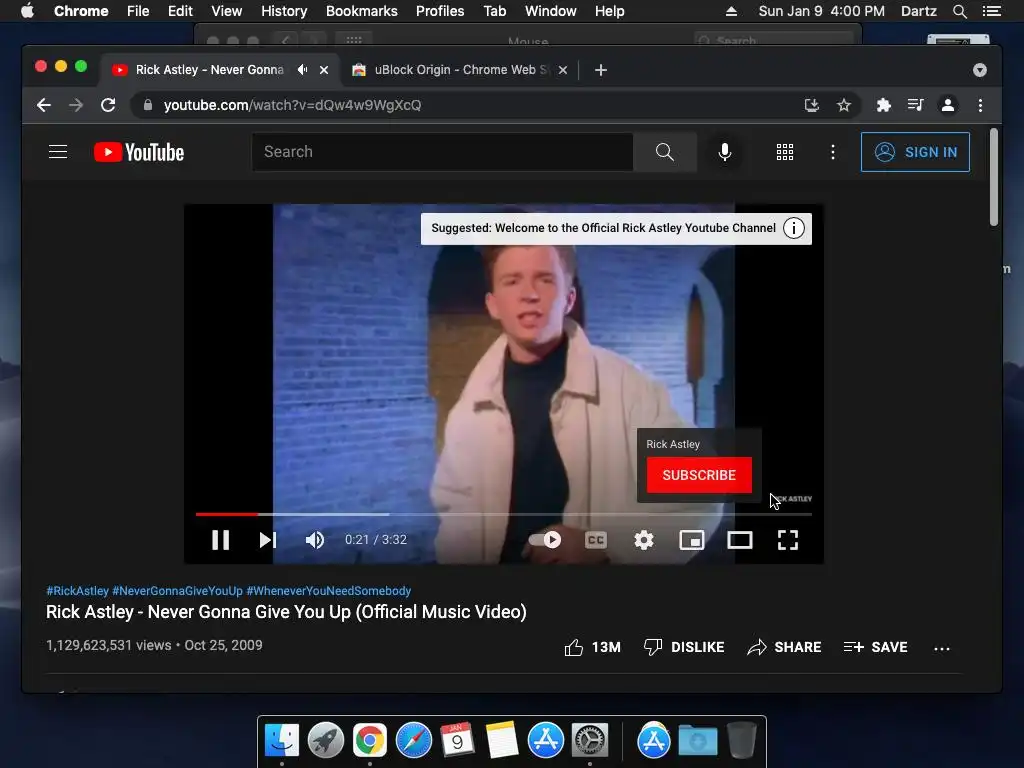Go forward in Chrome

[76, 105]
